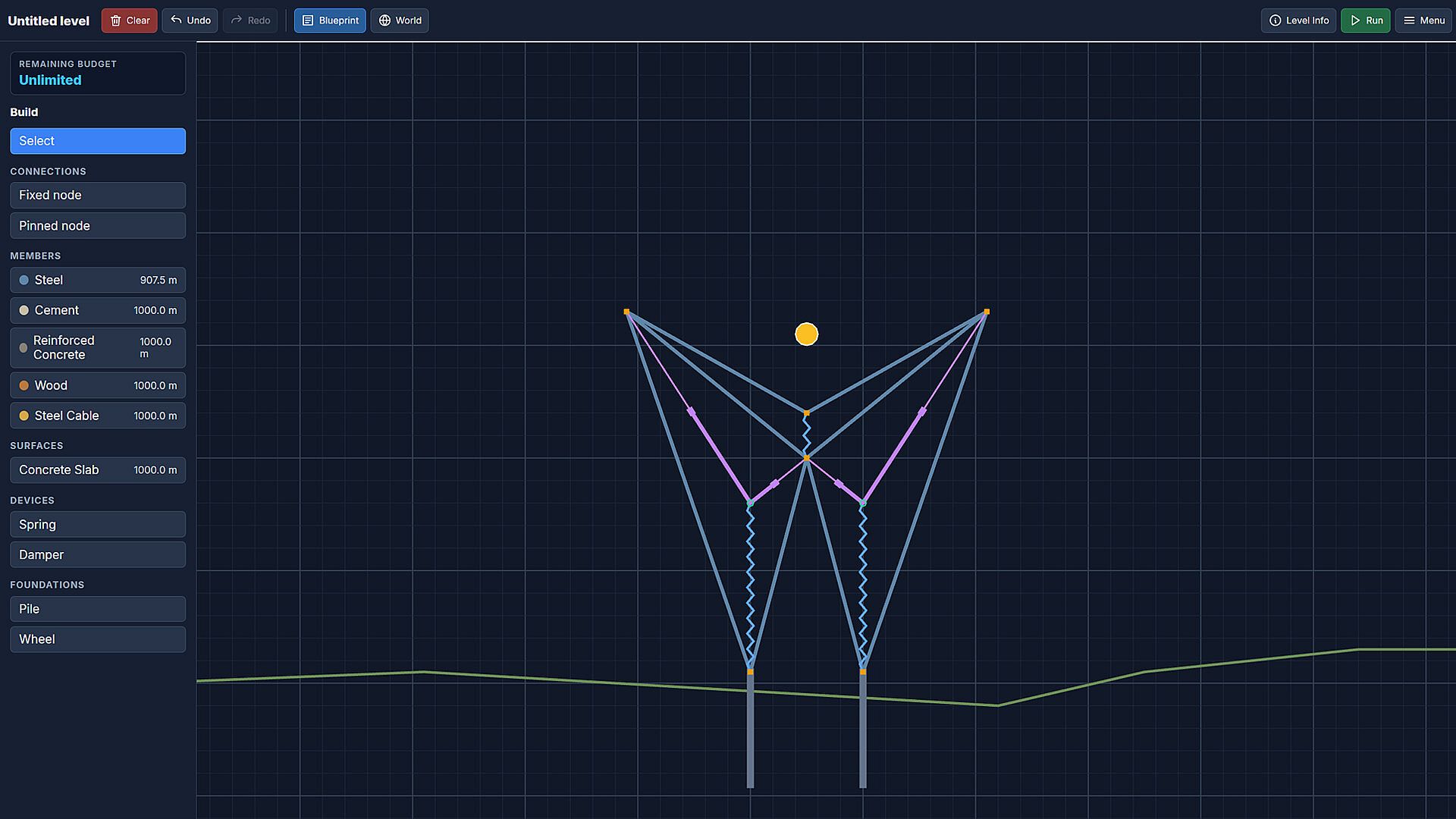Pick Reinforced Concrete member

coord(98,347)
